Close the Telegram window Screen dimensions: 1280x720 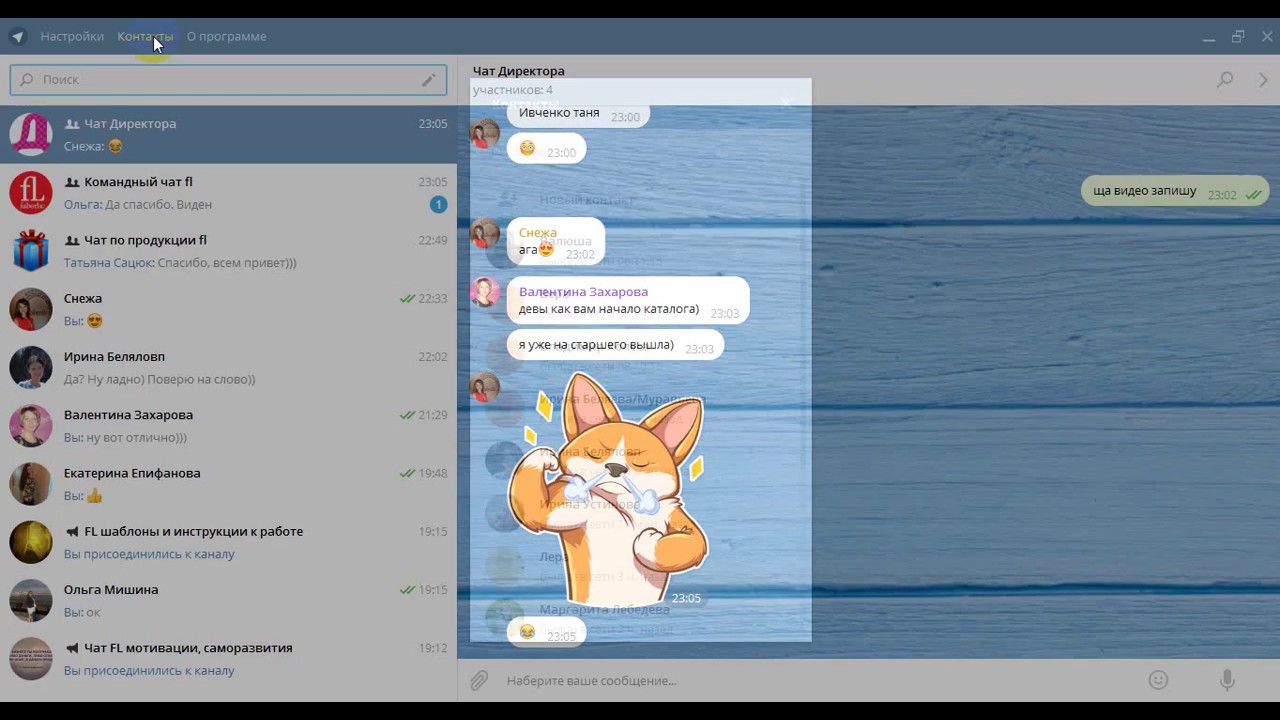[x=1267, y=37]
